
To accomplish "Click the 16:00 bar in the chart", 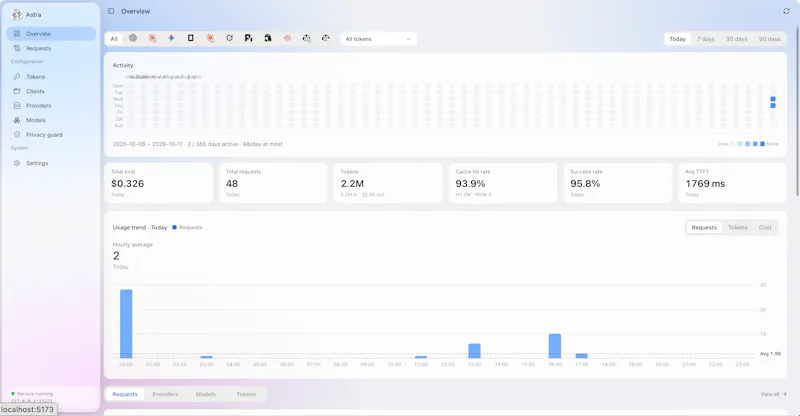I will click(x=555, y=346).
